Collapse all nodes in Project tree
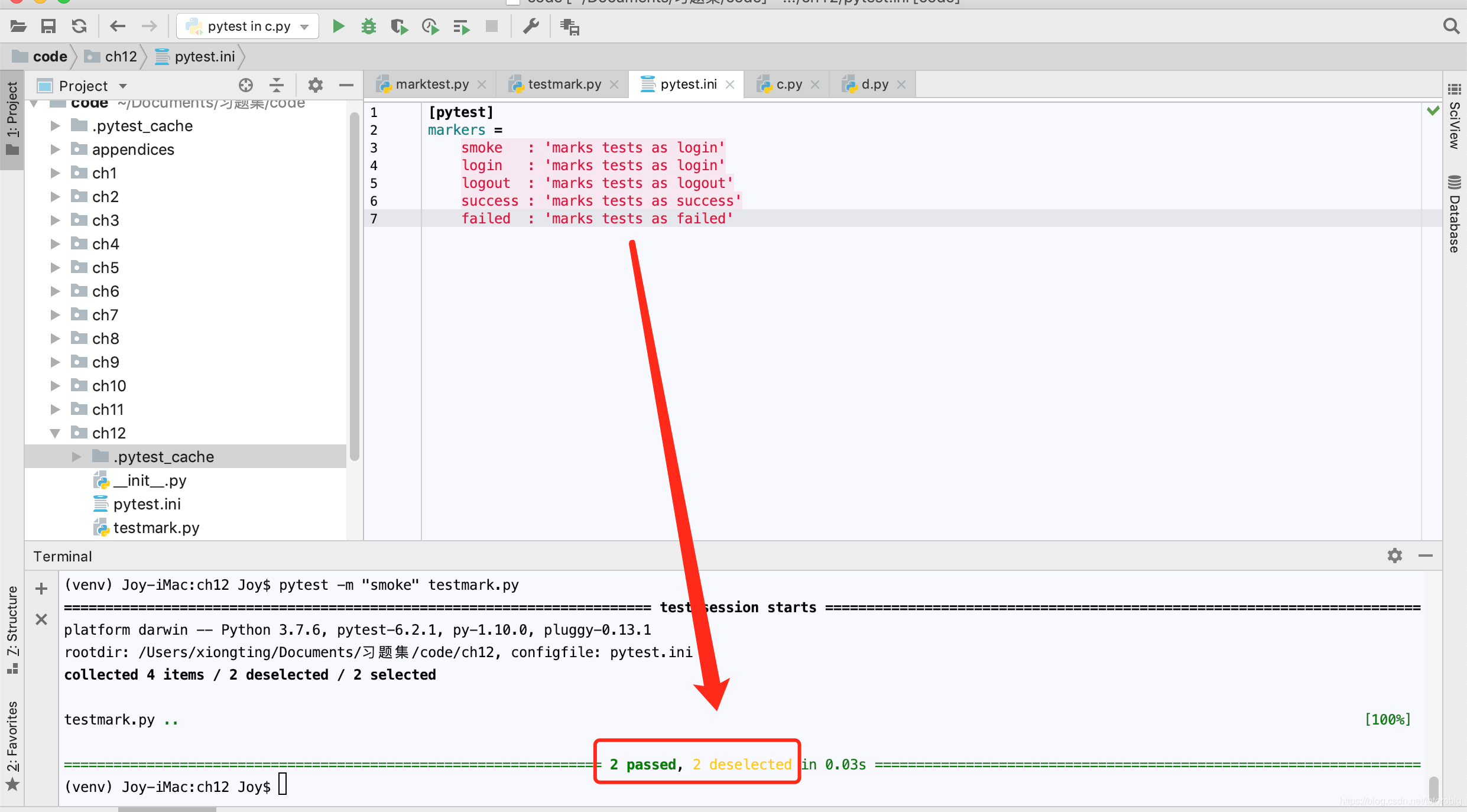 click(276, 85)
